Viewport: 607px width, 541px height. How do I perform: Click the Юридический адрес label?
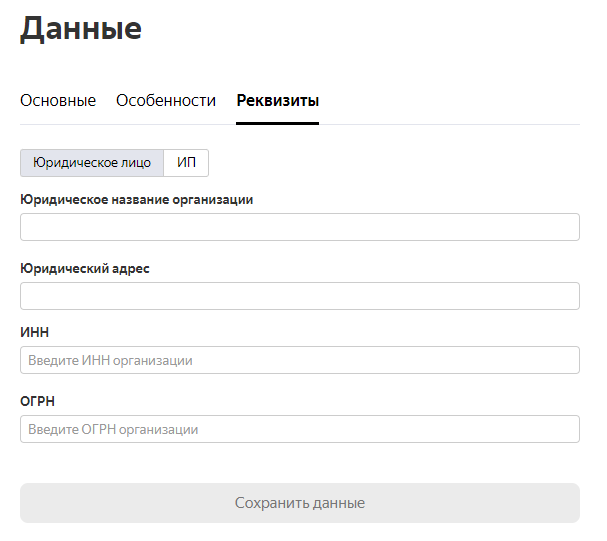[x=85, y=269]
